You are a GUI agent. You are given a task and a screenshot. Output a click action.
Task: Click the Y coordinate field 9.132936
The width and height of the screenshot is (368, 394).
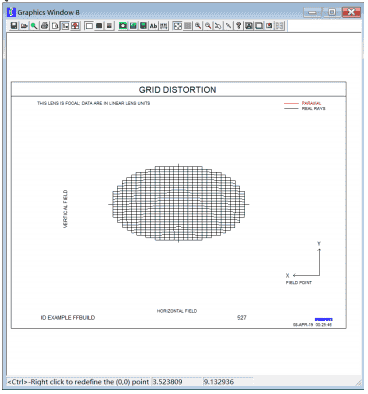228,382
